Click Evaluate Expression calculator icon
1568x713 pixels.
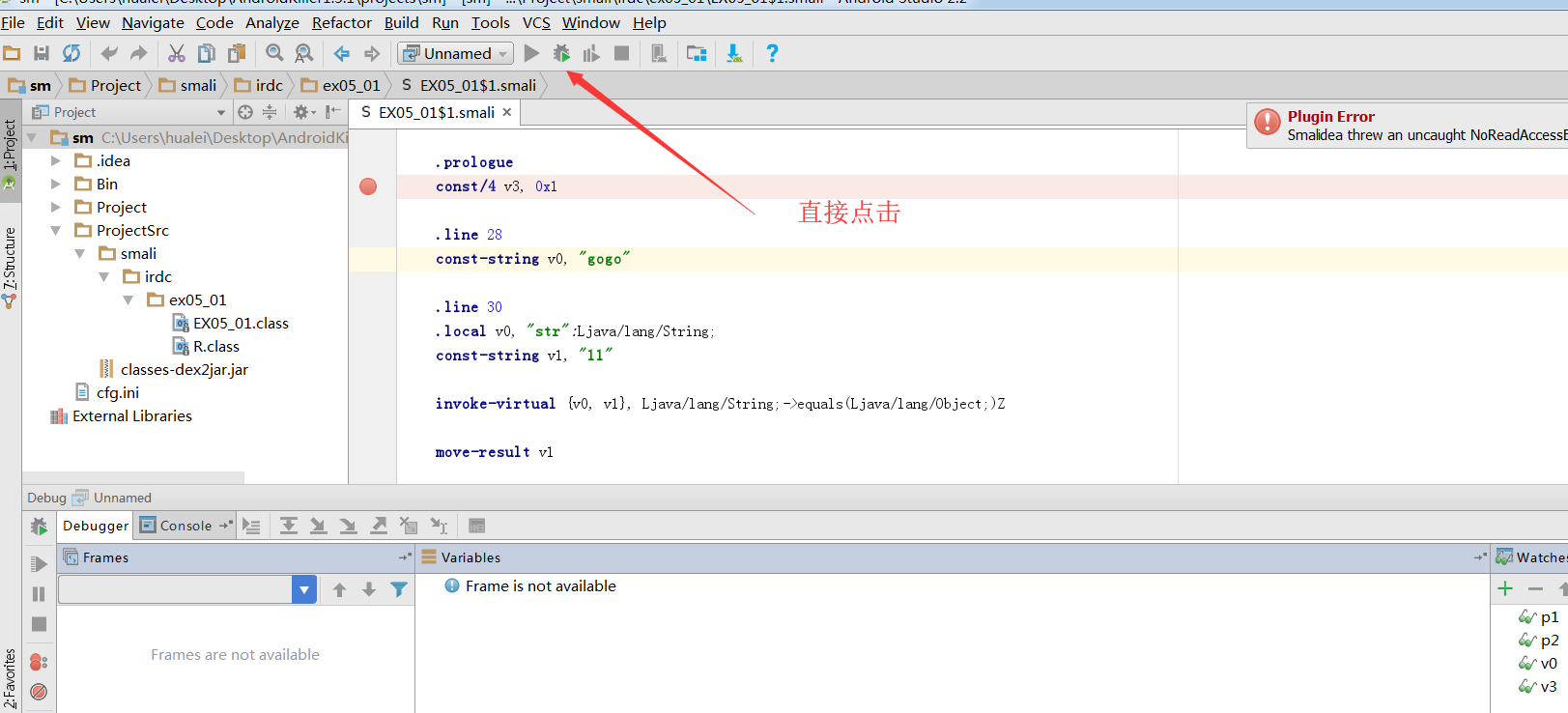[476, 526]
